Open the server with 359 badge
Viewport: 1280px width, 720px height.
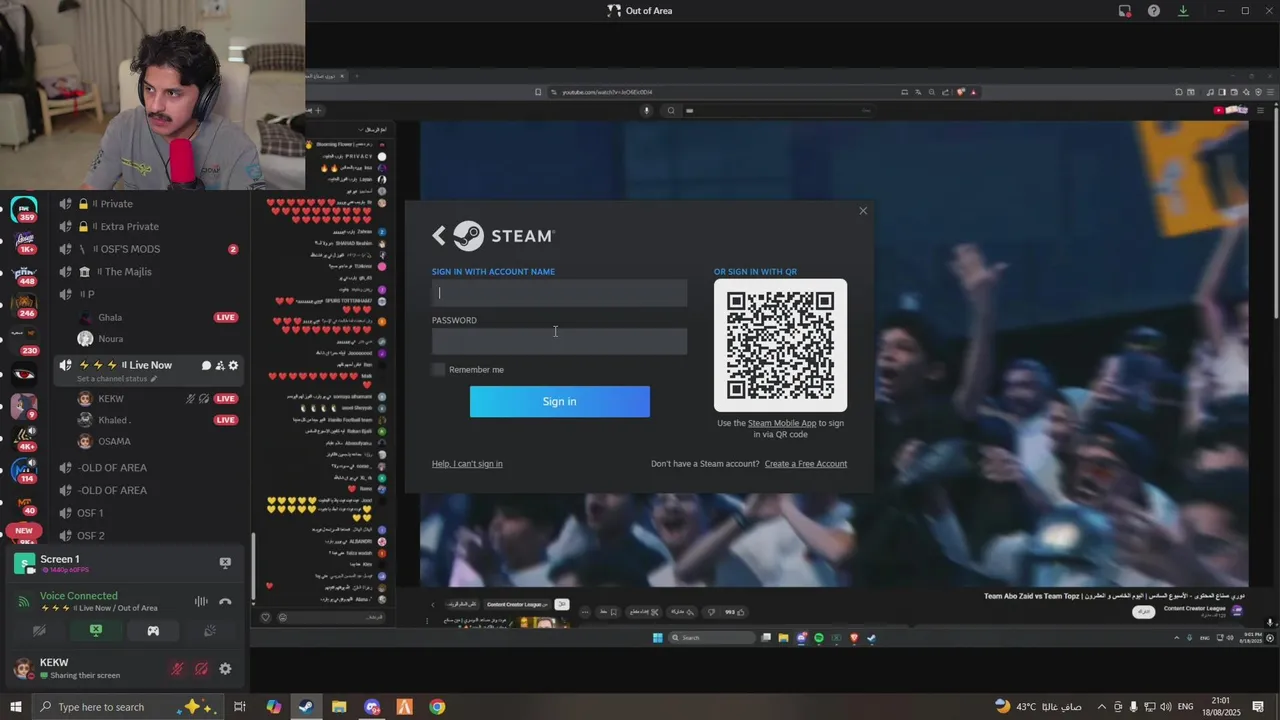[24, 210]
